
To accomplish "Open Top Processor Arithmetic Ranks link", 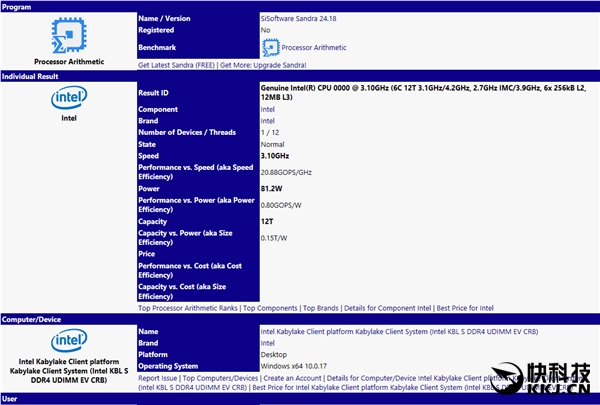I will 188,308.
